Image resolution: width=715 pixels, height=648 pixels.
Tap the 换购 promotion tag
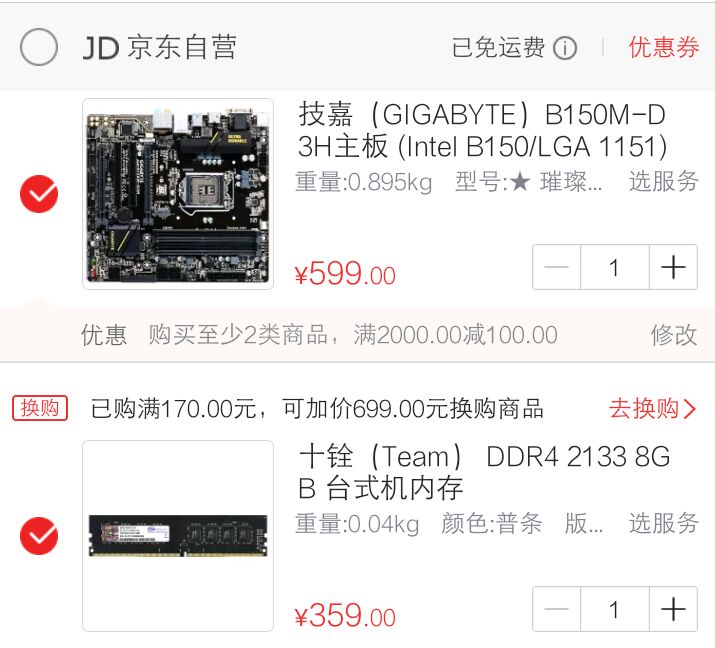tap(40, 408)
